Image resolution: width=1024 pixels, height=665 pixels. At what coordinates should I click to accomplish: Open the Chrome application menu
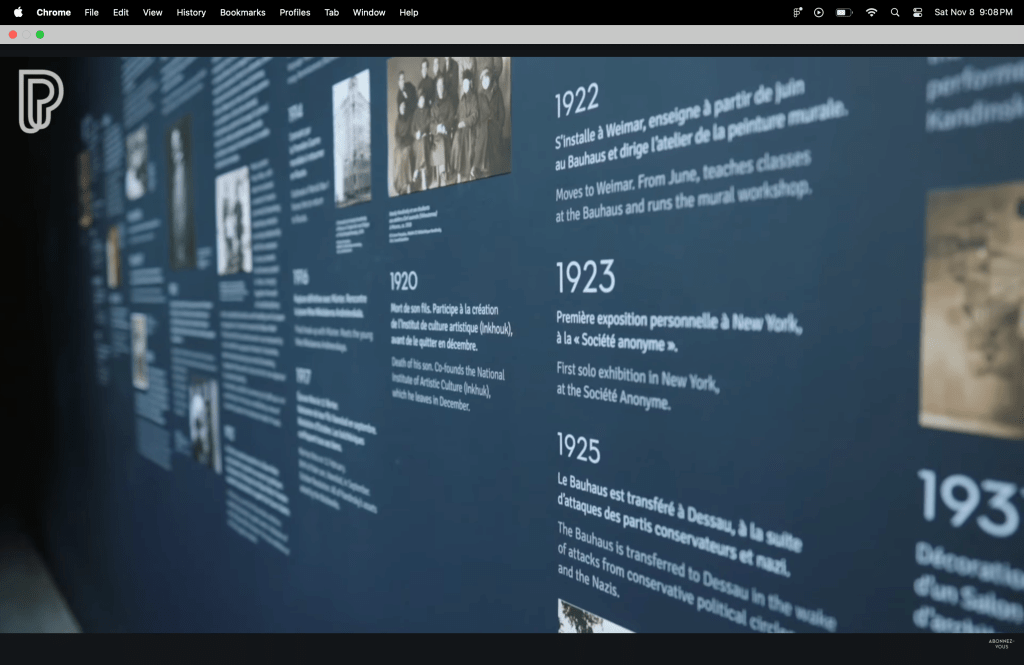click(x=53, y=12)
